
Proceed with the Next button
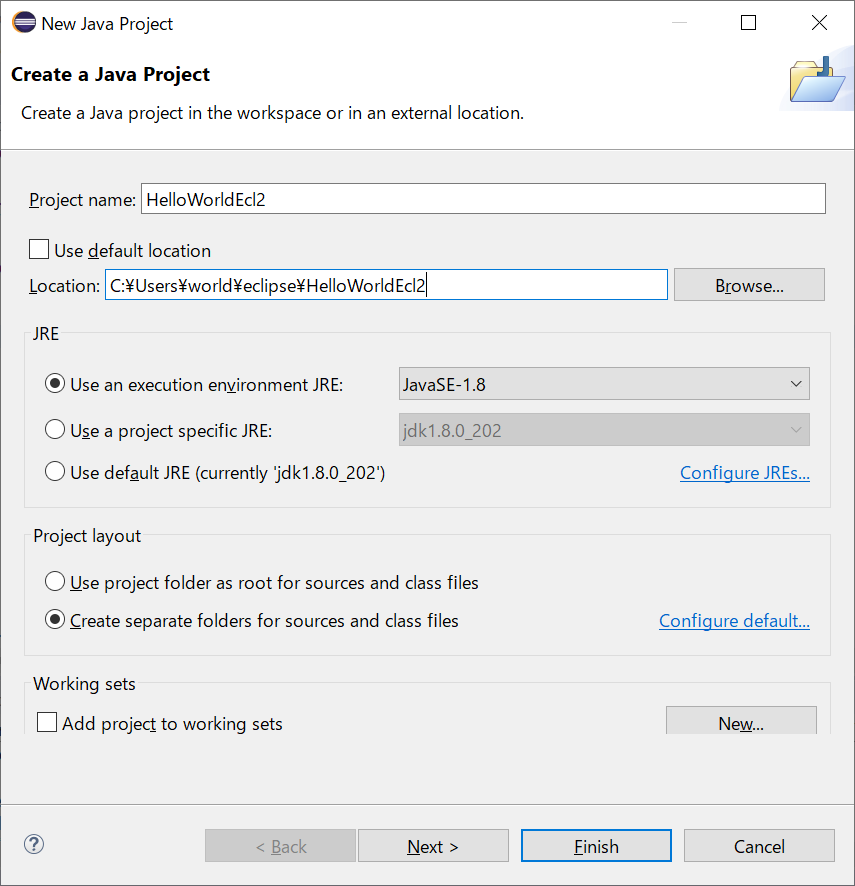[433, 845]
